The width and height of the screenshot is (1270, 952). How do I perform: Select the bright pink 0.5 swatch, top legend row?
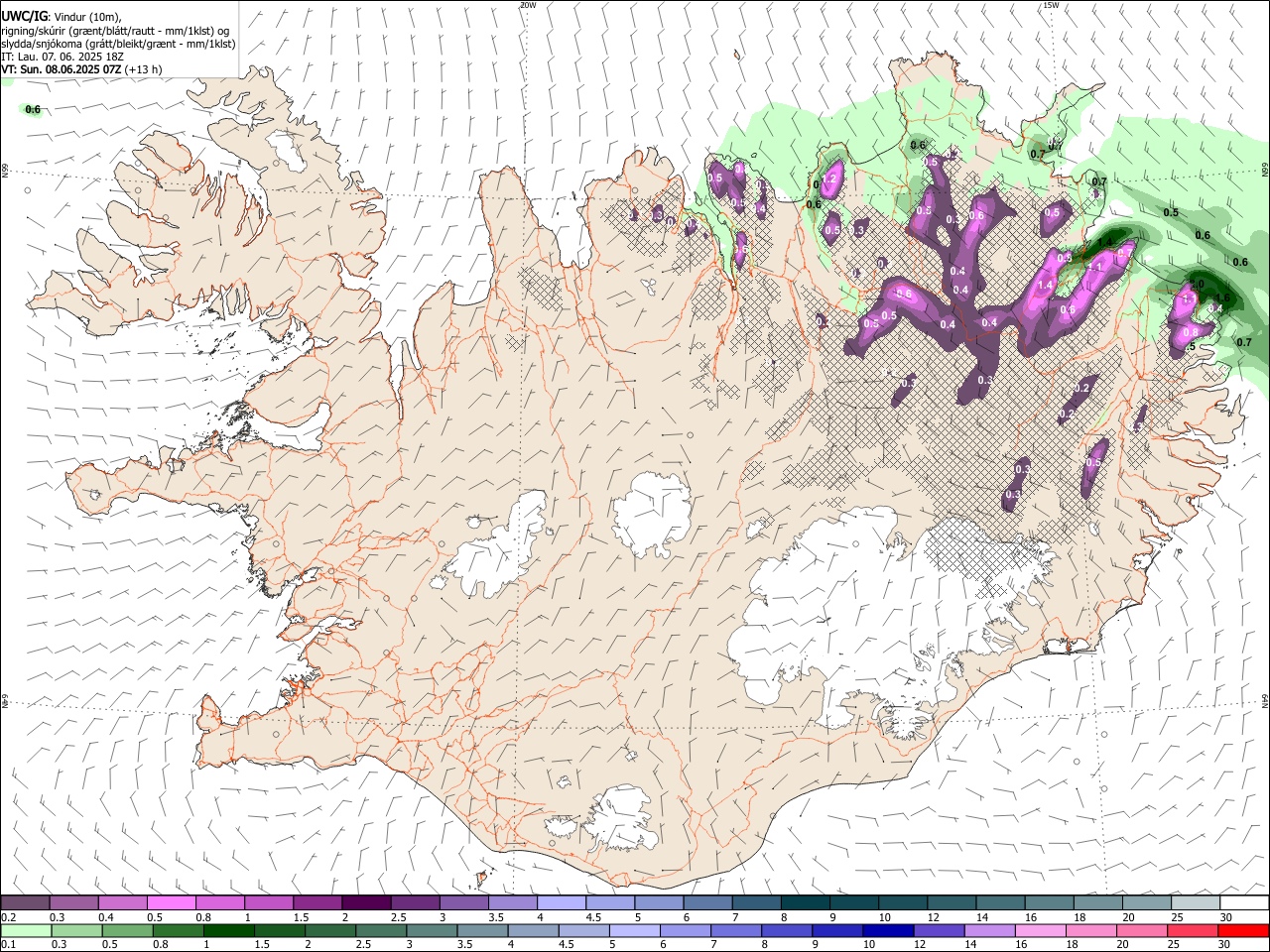coord(171,902)
